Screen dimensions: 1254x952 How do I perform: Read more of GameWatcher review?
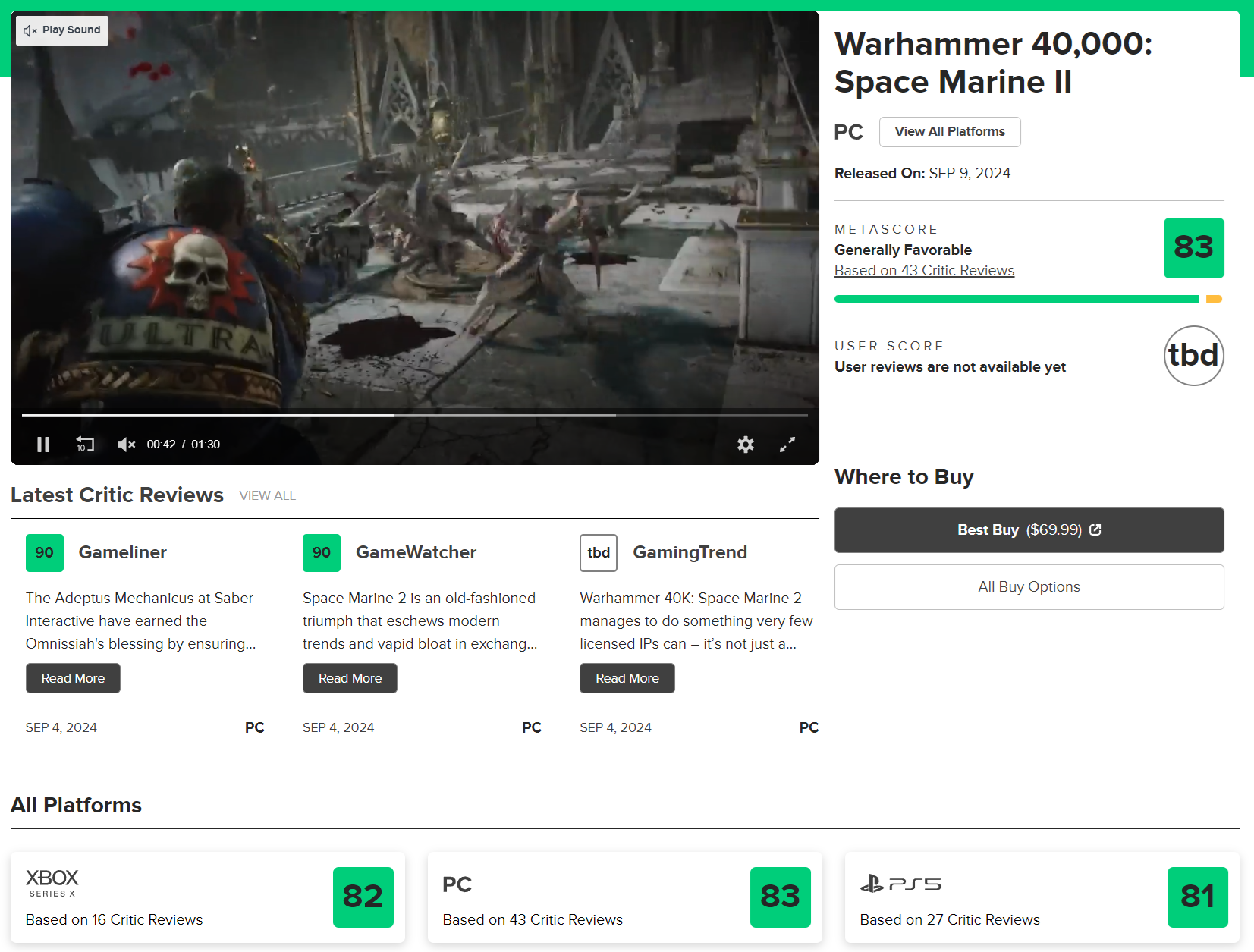(350, 678)
